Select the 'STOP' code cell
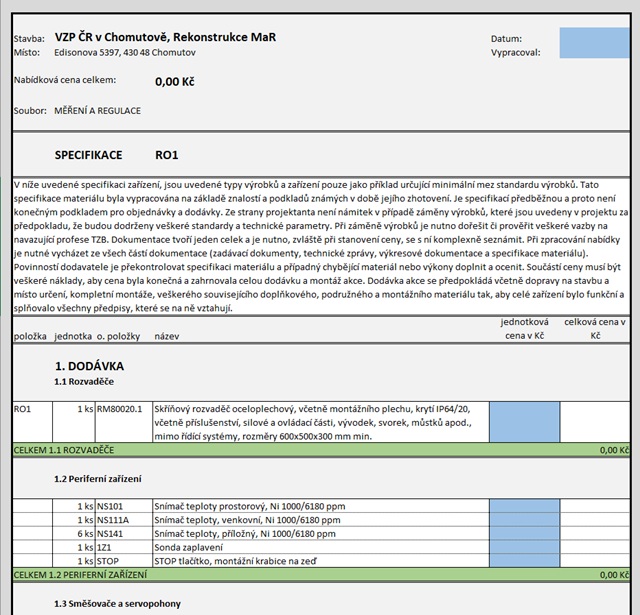 coord(124,561)
